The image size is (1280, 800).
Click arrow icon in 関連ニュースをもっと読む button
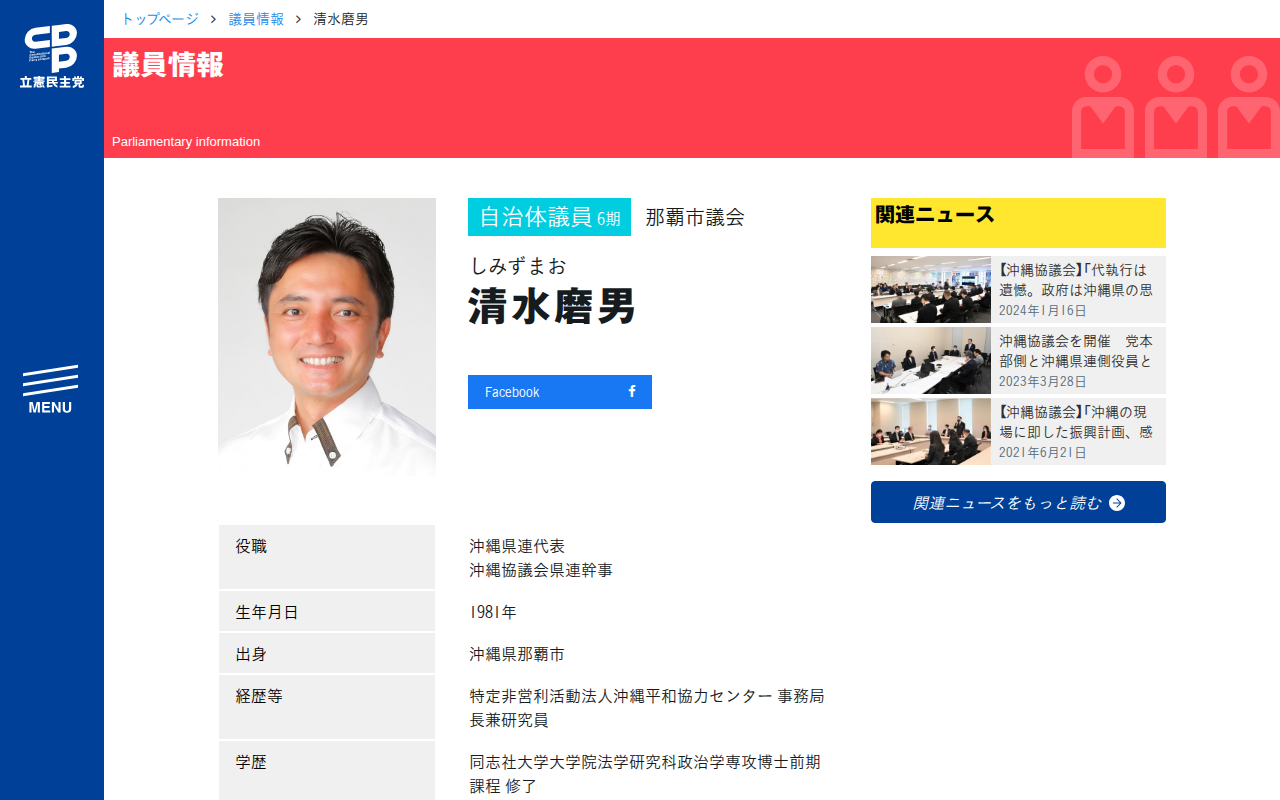point(1117,503)
